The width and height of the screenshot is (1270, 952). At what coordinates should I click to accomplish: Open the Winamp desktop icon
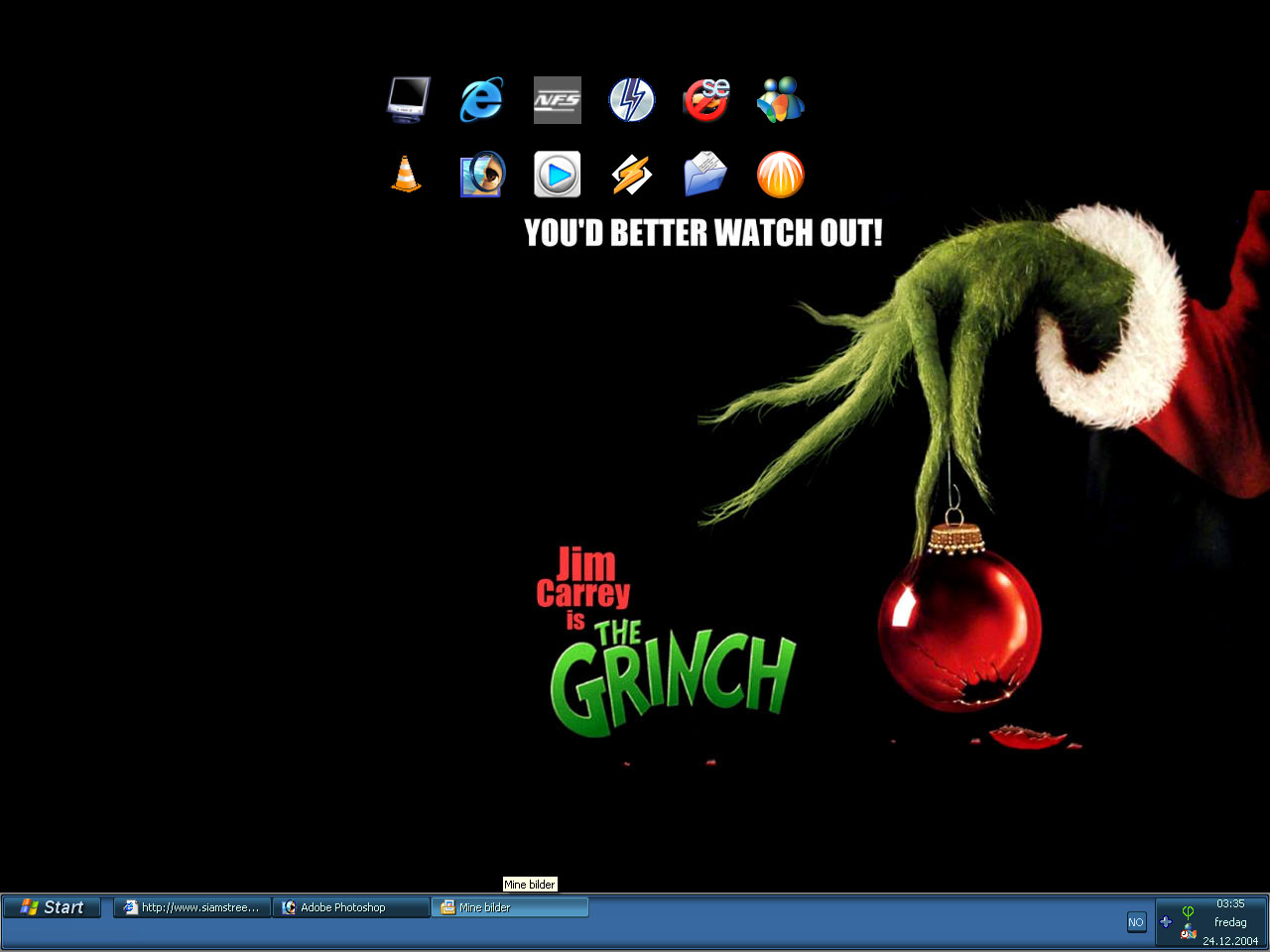click(x=632, y=175)
